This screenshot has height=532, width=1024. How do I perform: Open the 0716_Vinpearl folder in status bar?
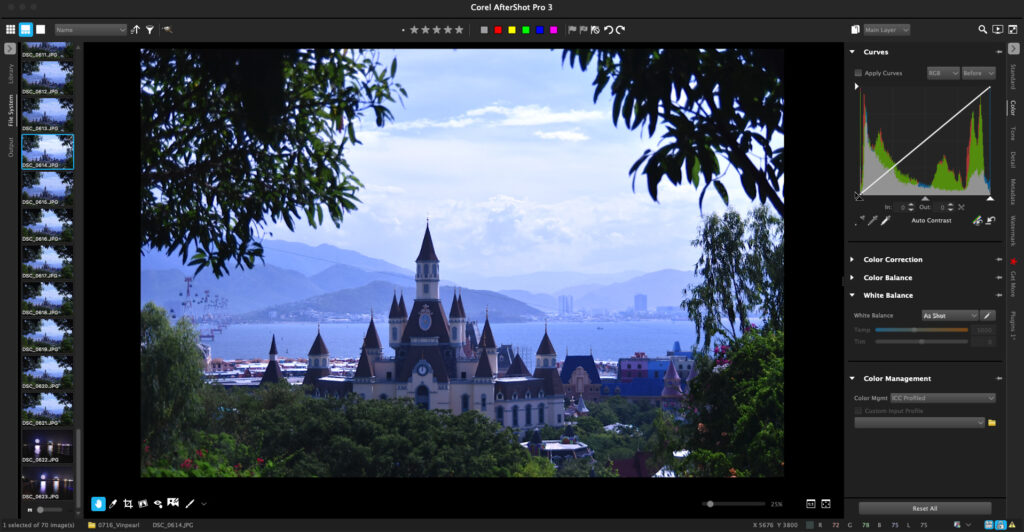tap(114, 525)
